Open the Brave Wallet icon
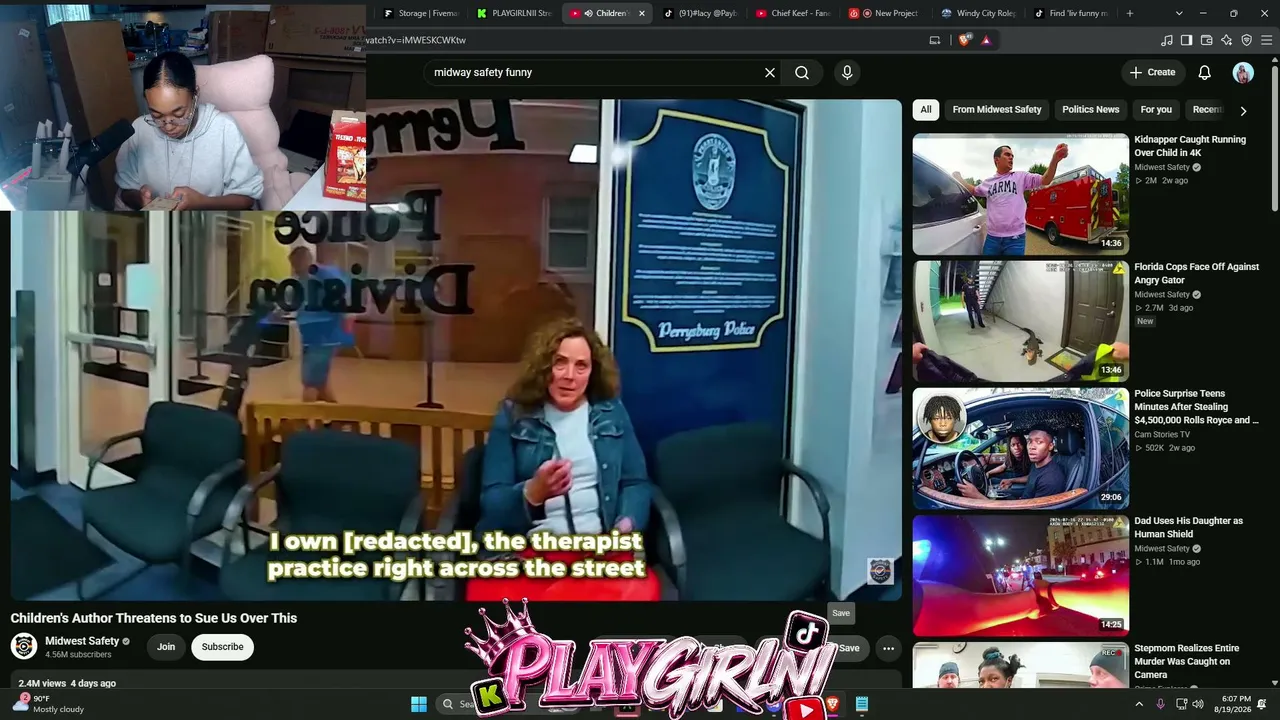This screenshot has height=720, width=1280. click(x=1206, y=40)
